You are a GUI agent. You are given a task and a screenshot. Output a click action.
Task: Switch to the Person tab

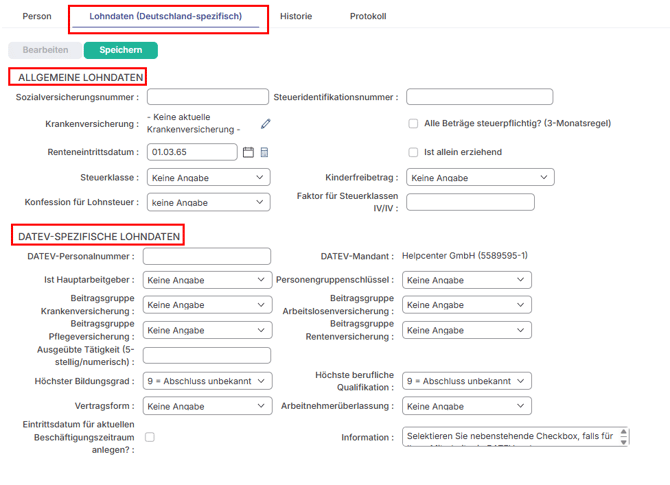point(37,17)
